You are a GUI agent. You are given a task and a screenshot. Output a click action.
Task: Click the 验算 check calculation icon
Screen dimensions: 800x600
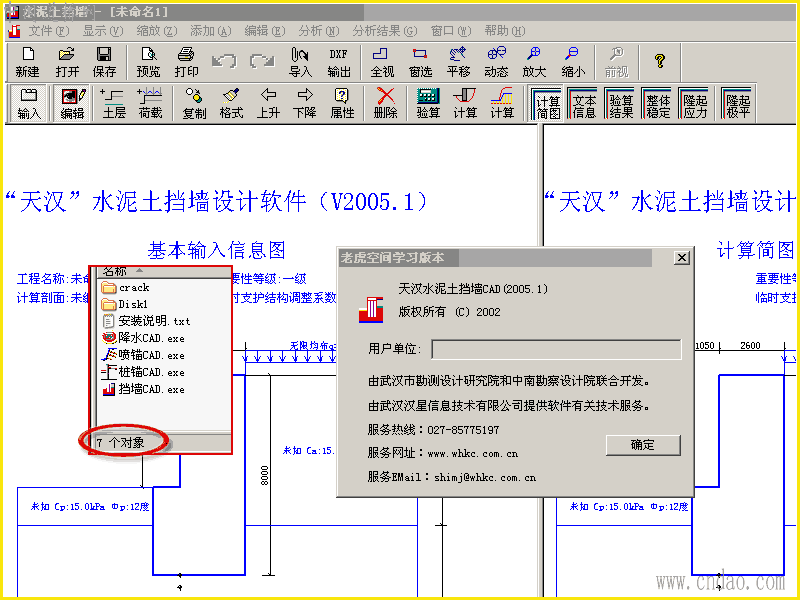[x=428, y=103]
